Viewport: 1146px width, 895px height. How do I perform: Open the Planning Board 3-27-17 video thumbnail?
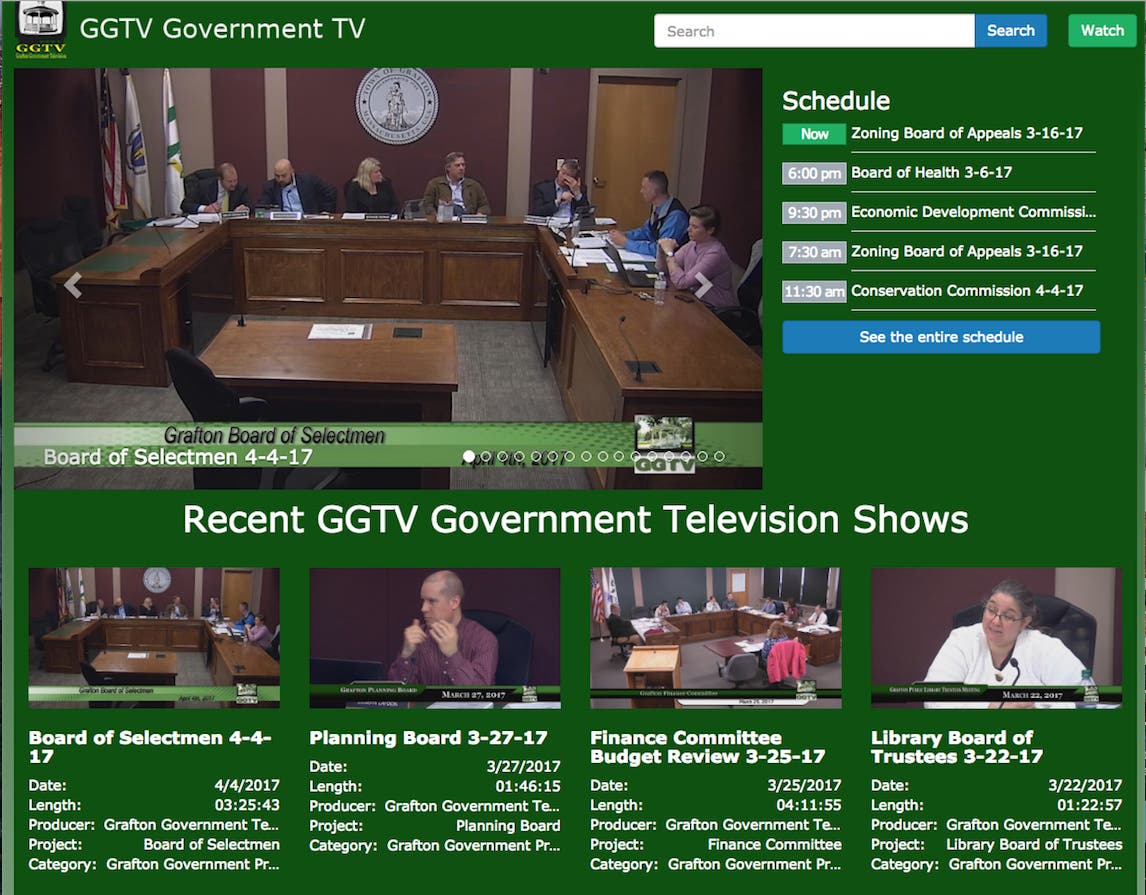click(x=435, y=638)
